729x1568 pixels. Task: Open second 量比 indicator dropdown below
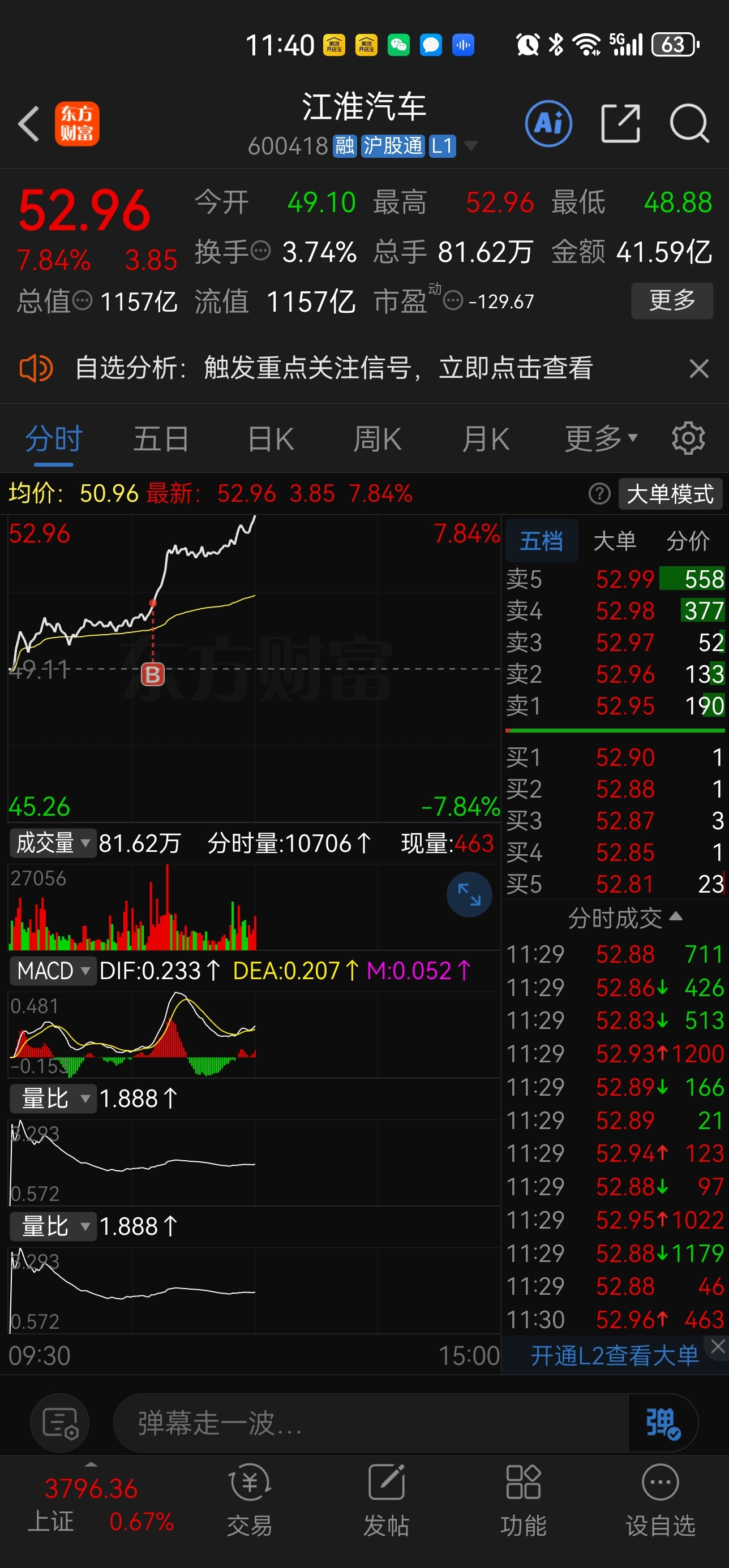[x=53, y=1226]
